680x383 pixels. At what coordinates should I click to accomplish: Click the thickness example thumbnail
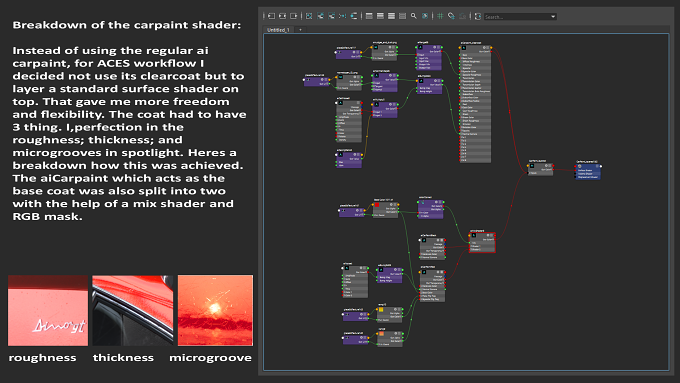point(133,311)
